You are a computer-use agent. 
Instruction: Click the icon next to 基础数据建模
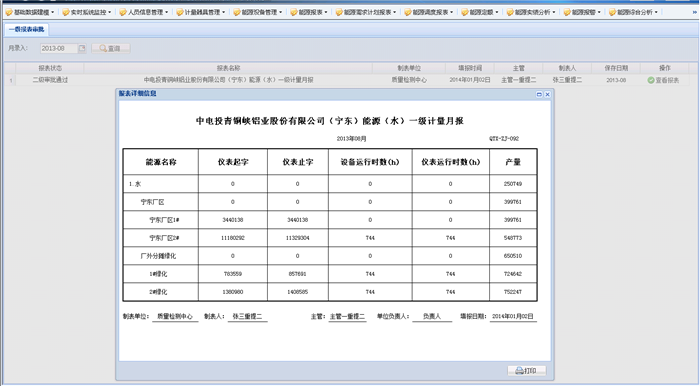tap(8, 12)
